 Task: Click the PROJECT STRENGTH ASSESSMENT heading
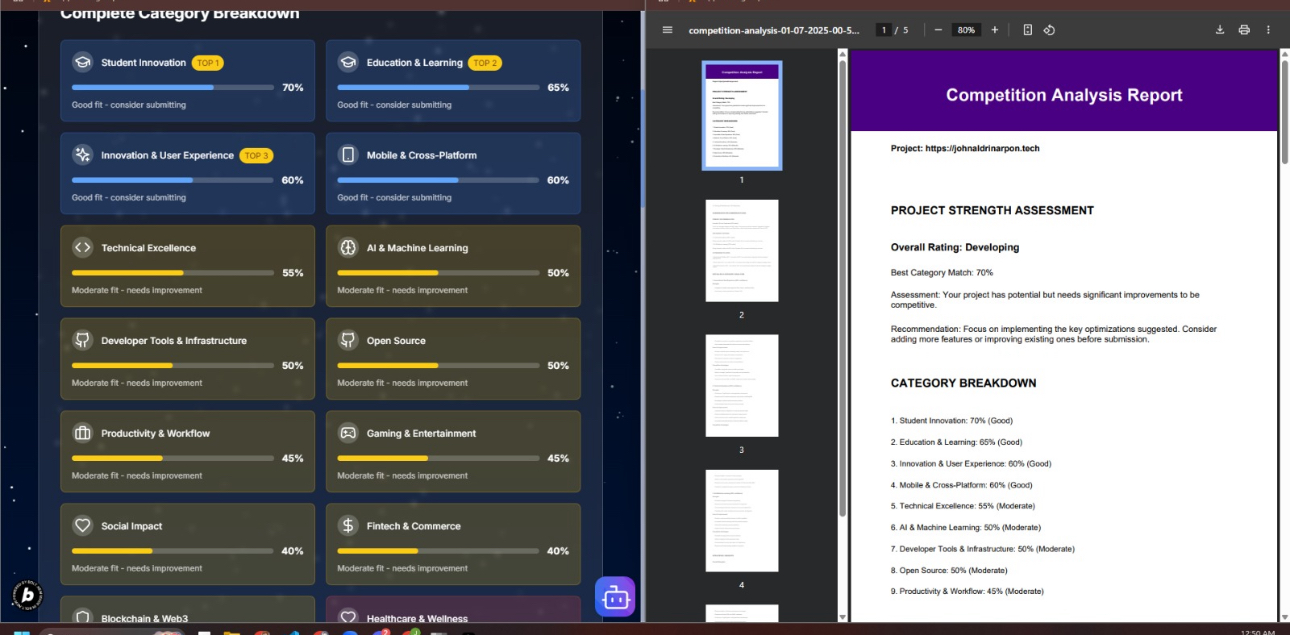992,211
